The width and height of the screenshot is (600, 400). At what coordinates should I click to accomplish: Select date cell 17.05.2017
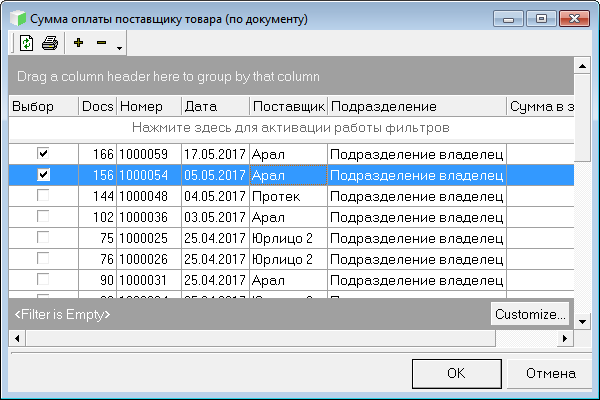pos(215,154)
